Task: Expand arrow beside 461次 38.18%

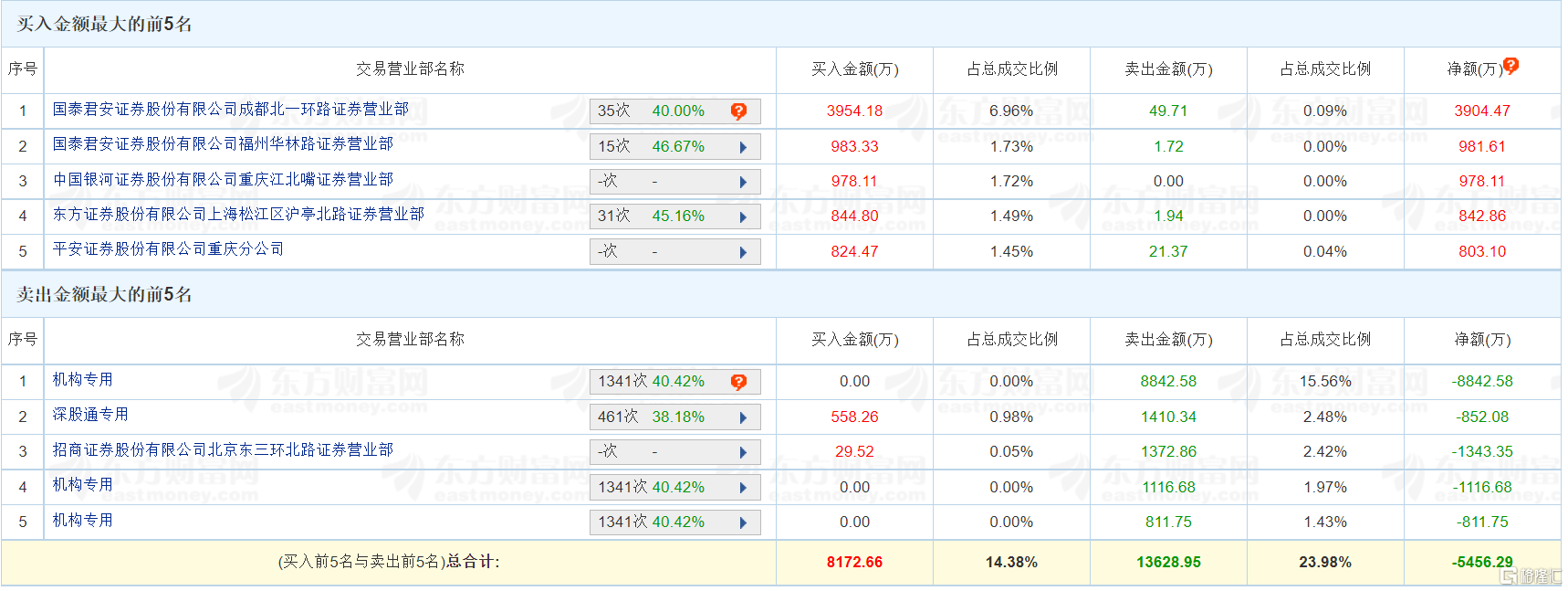Action: tap(743, 417)
